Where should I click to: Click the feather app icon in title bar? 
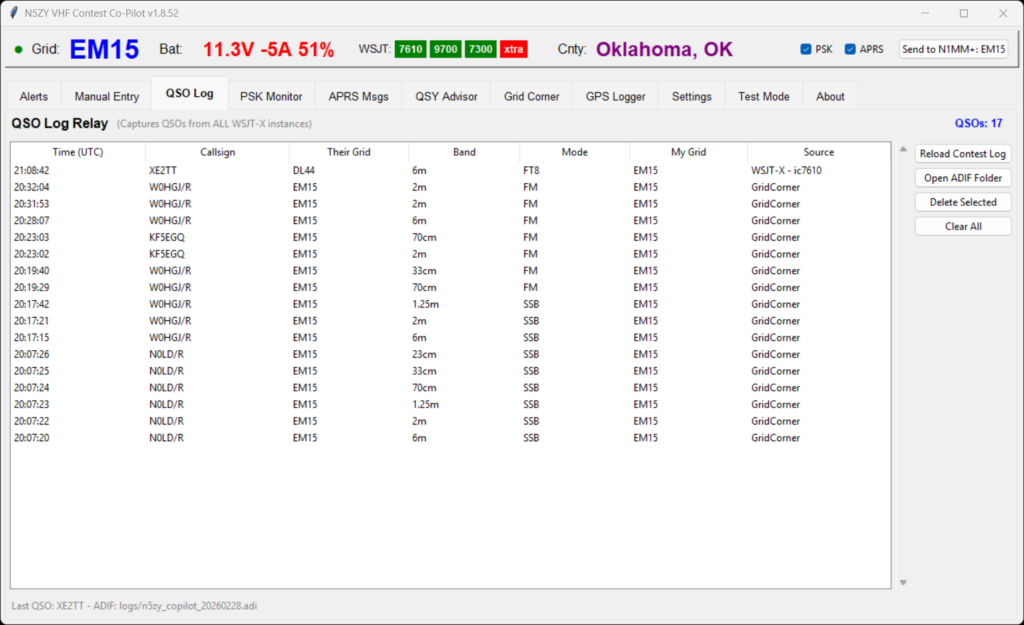click(13, 13)
